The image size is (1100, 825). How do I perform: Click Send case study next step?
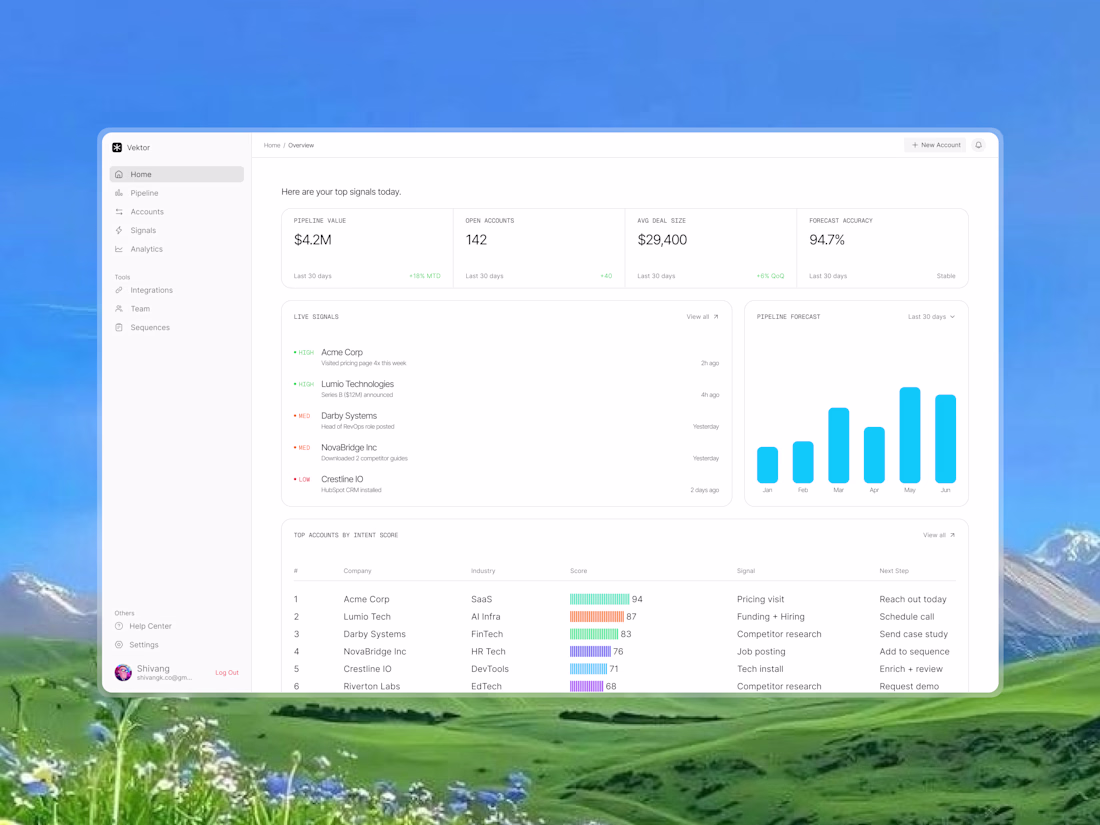tap(913, 634)
